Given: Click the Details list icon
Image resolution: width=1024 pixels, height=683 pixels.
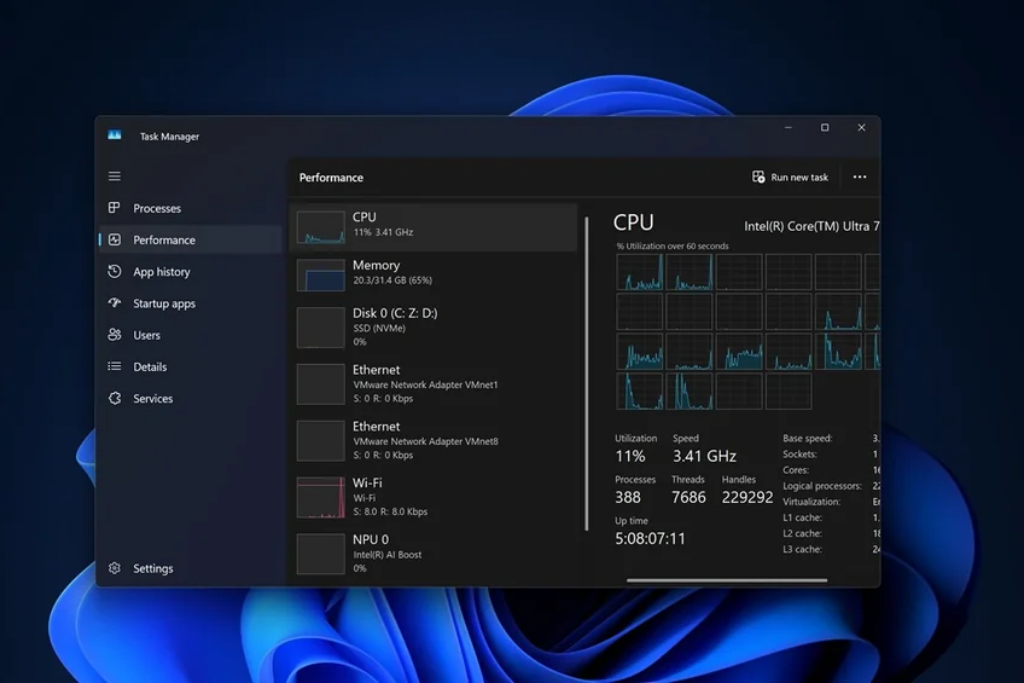Looking at the screenshot, I should pos(114,367).
